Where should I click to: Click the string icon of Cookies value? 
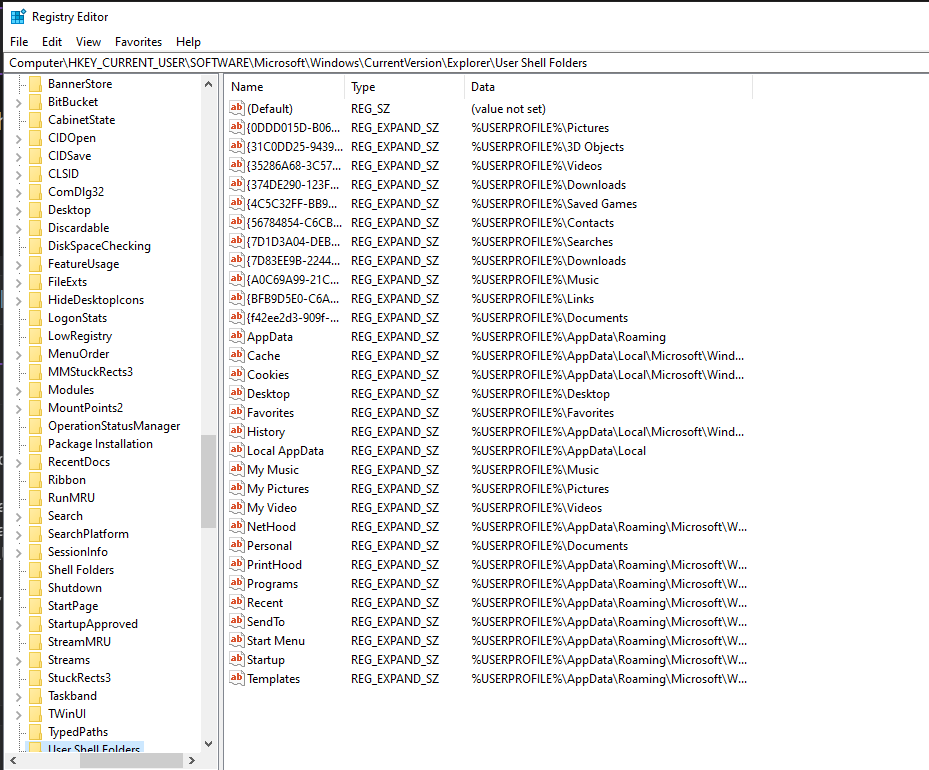coord(237,374)
